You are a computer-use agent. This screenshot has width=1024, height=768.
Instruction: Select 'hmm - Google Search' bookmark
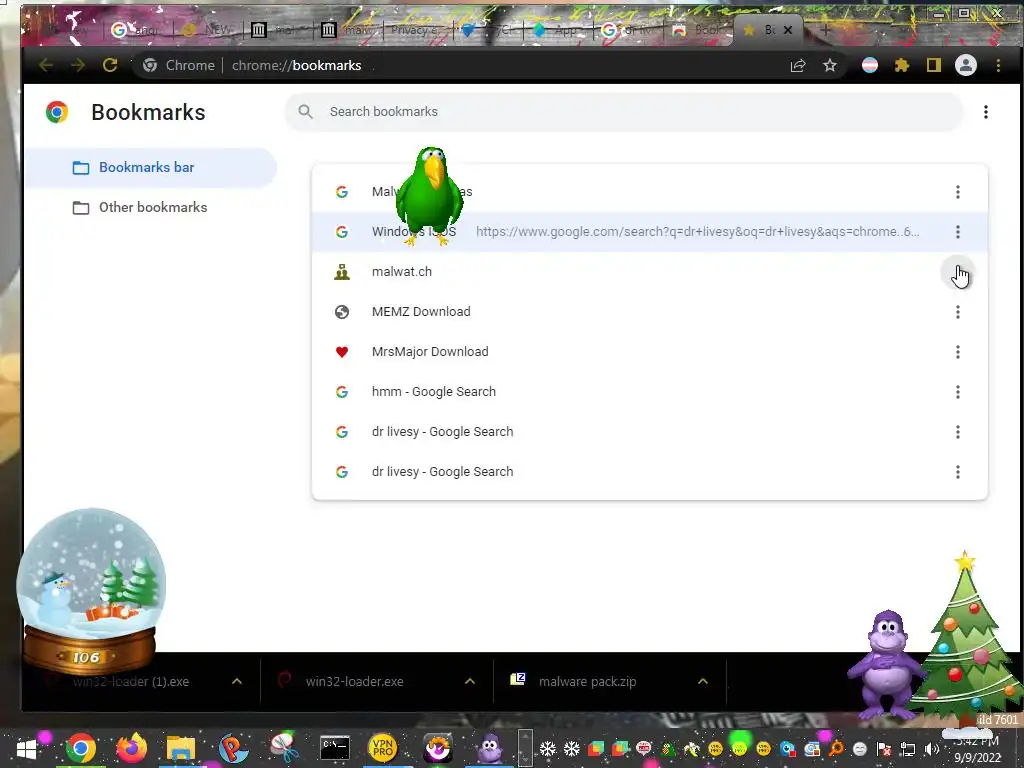tap(650, 392)
